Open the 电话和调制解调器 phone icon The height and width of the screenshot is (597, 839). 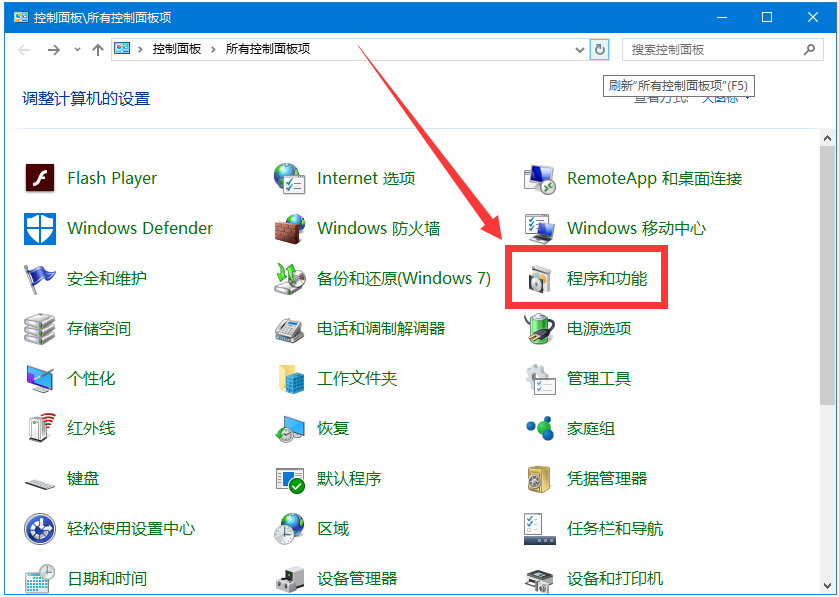tap(289, 329)
